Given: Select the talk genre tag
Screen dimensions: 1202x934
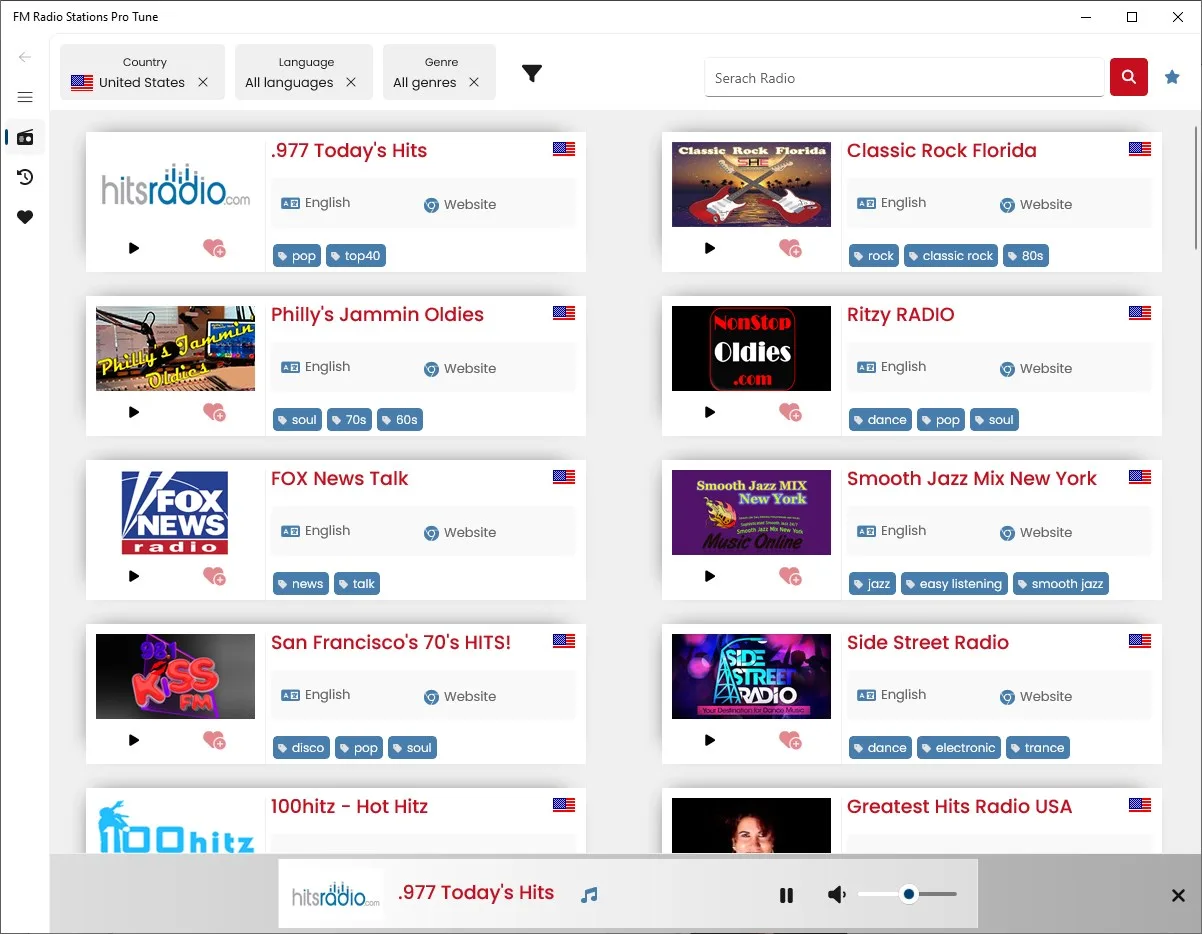Looking at the screenshot, I should pos(357,584).
